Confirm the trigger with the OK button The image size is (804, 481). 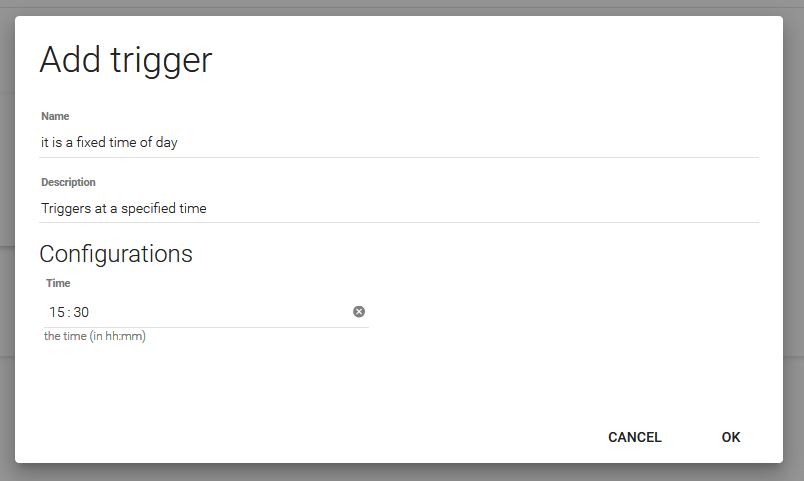pyautogui.click(x=731, y=437)
